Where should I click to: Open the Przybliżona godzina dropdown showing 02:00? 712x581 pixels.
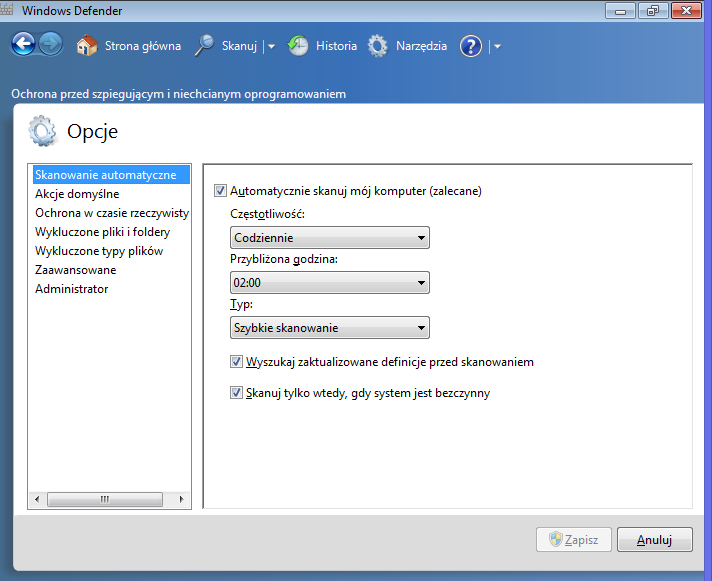330,282
